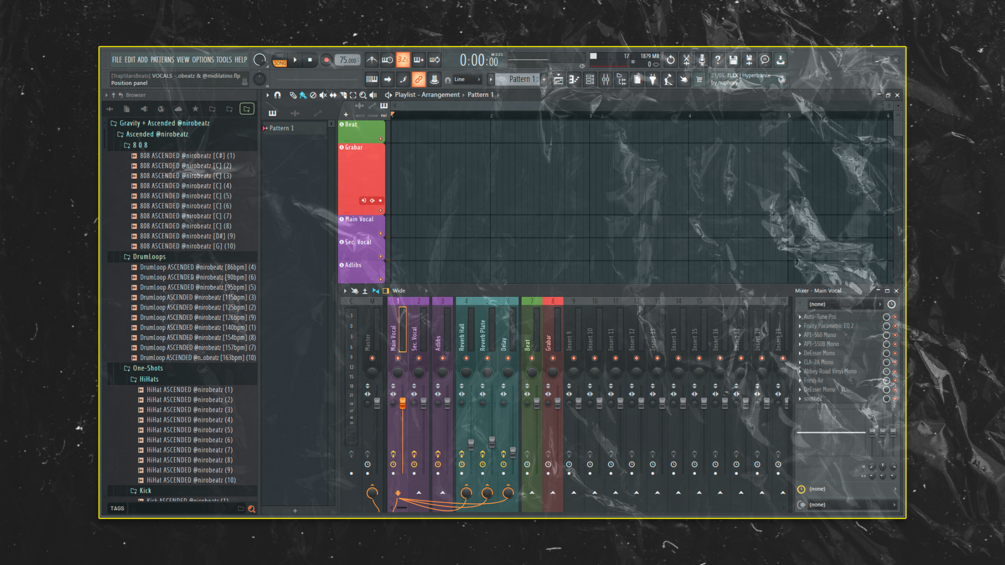This screenshot has height=565, width=1005.
Task: Click the add new pattern plus button
Action: (x=546, y=79)
